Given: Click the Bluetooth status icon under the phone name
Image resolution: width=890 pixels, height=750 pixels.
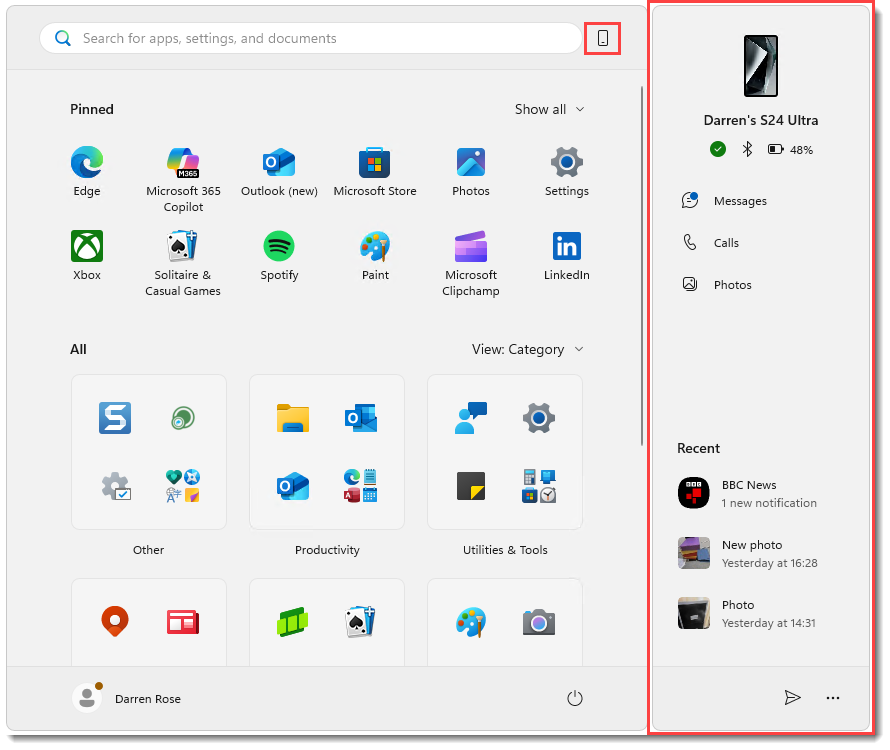Looking at the screenshot, I should click(746, 149).
